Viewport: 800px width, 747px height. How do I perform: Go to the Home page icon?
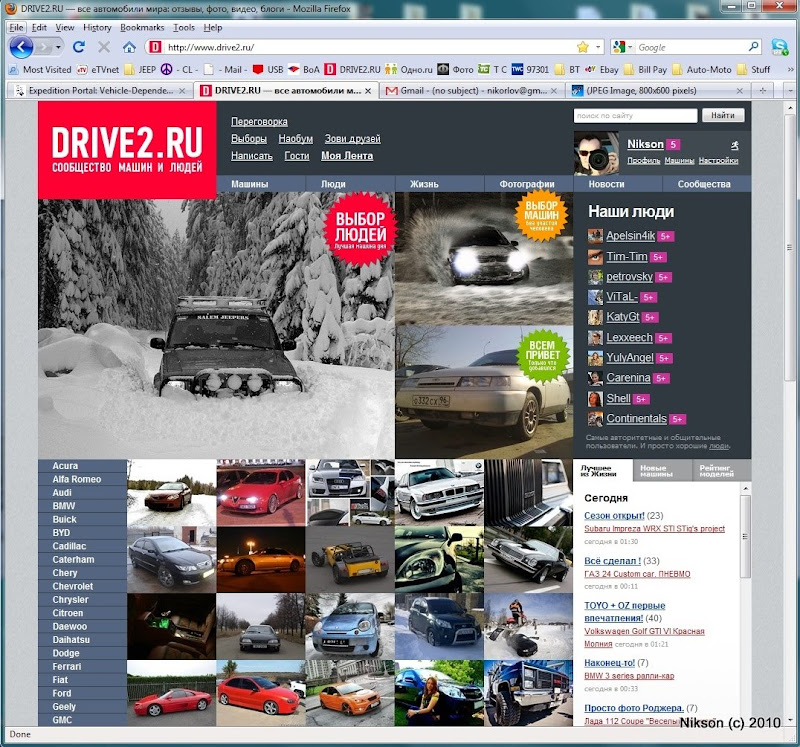click(129, 47)
